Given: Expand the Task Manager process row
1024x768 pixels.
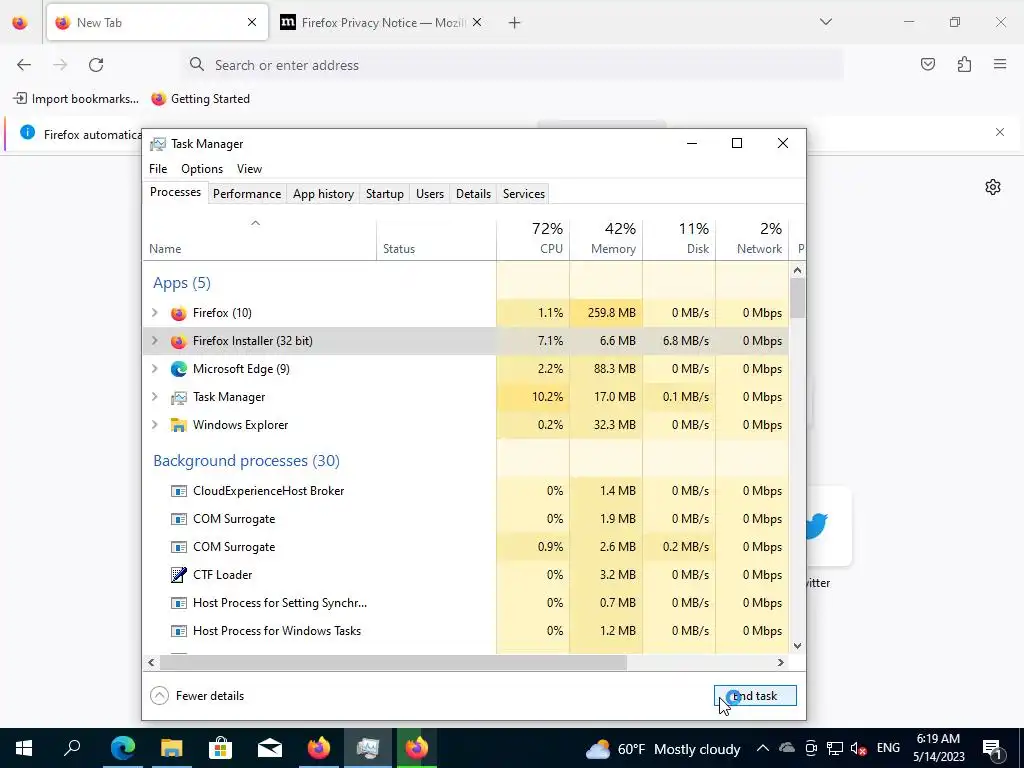Looking at the screenshot, I should (155, 397).
